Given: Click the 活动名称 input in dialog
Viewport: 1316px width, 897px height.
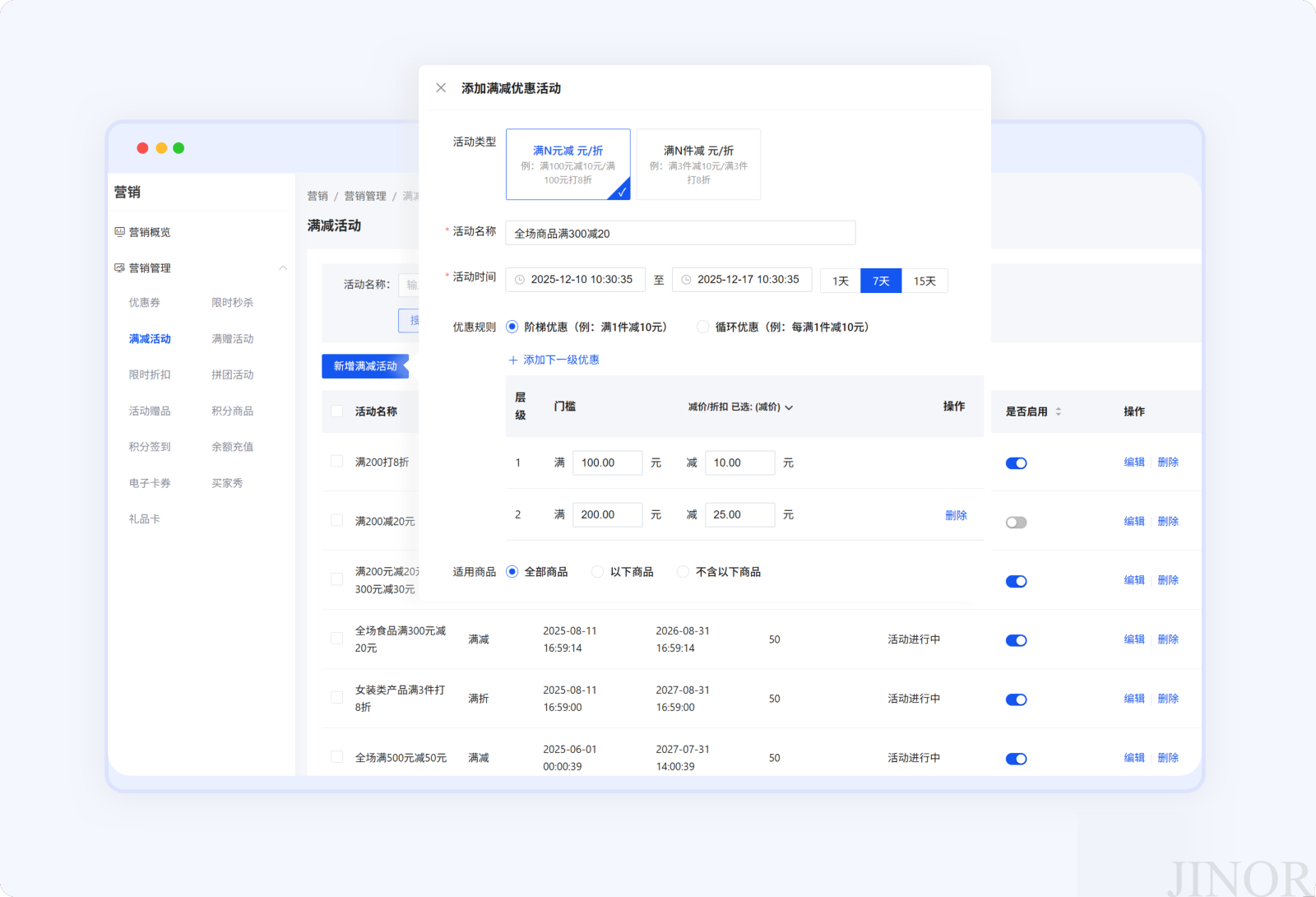Looking at the screenshot, I should click(680, 233).
